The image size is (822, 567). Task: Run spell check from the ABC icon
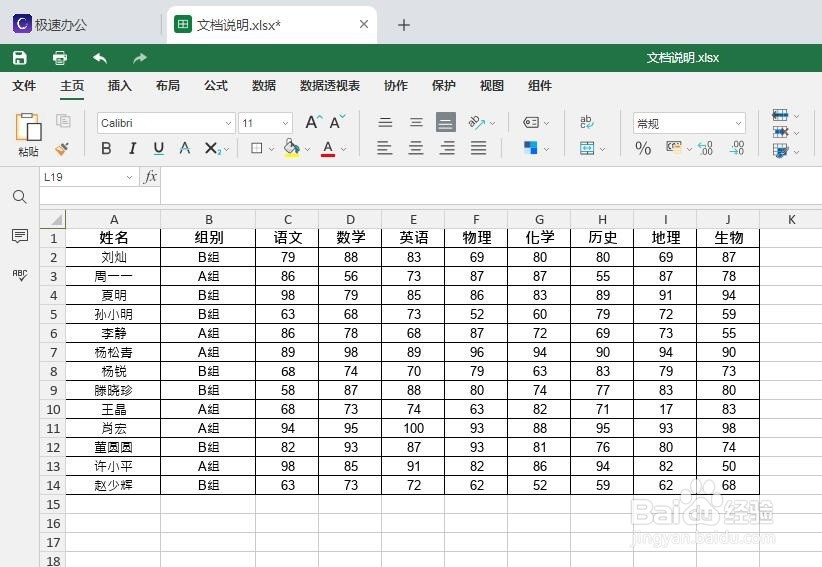click(20, 275)
